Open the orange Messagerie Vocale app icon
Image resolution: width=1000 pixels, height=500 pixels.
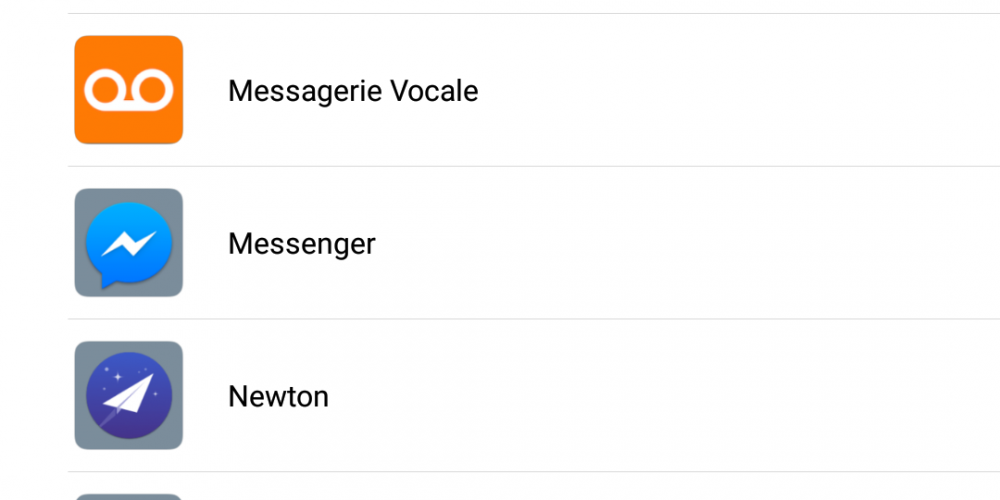[129, 90]
